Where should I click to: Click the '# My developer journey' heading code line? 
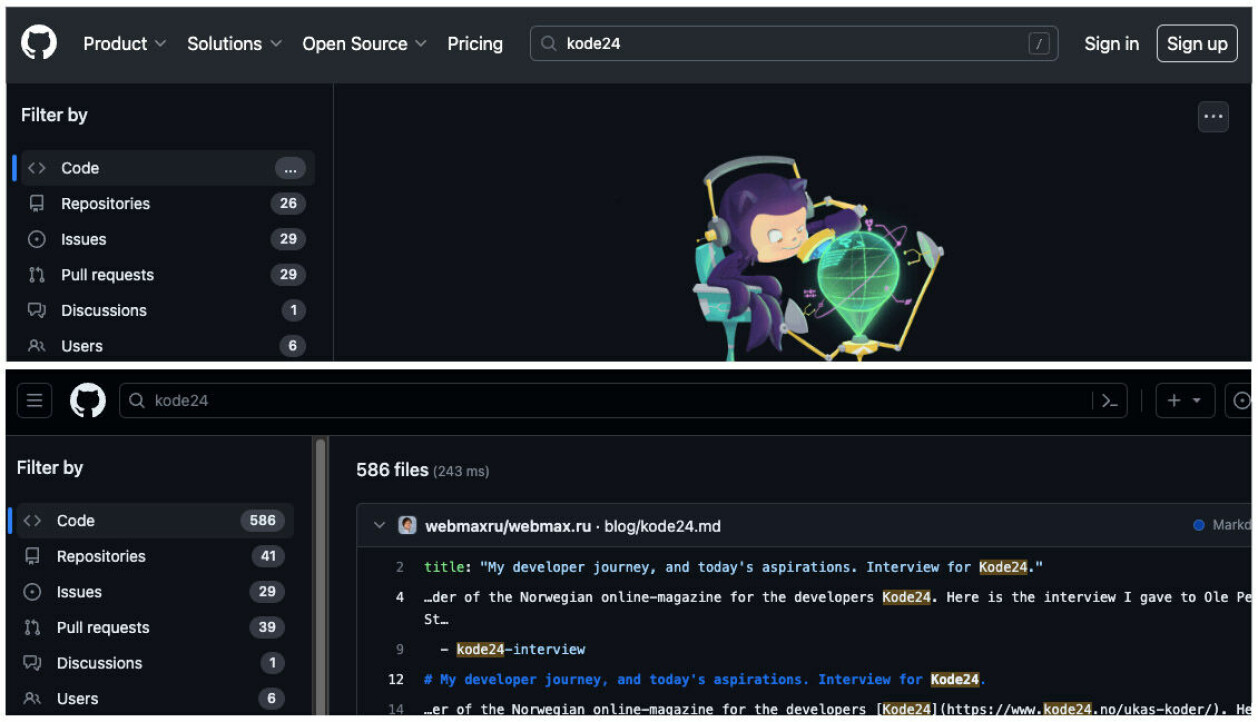[x=705, y=679]
